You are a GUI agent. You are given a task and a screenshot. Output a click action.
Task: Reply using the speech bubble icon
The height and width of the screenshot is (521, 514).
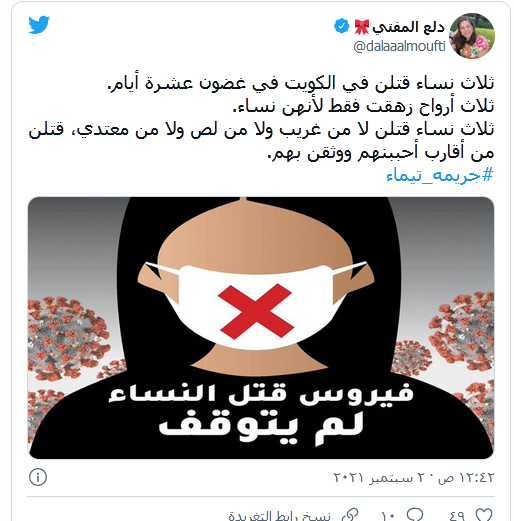pyautogui.click(x=415, y=515)
